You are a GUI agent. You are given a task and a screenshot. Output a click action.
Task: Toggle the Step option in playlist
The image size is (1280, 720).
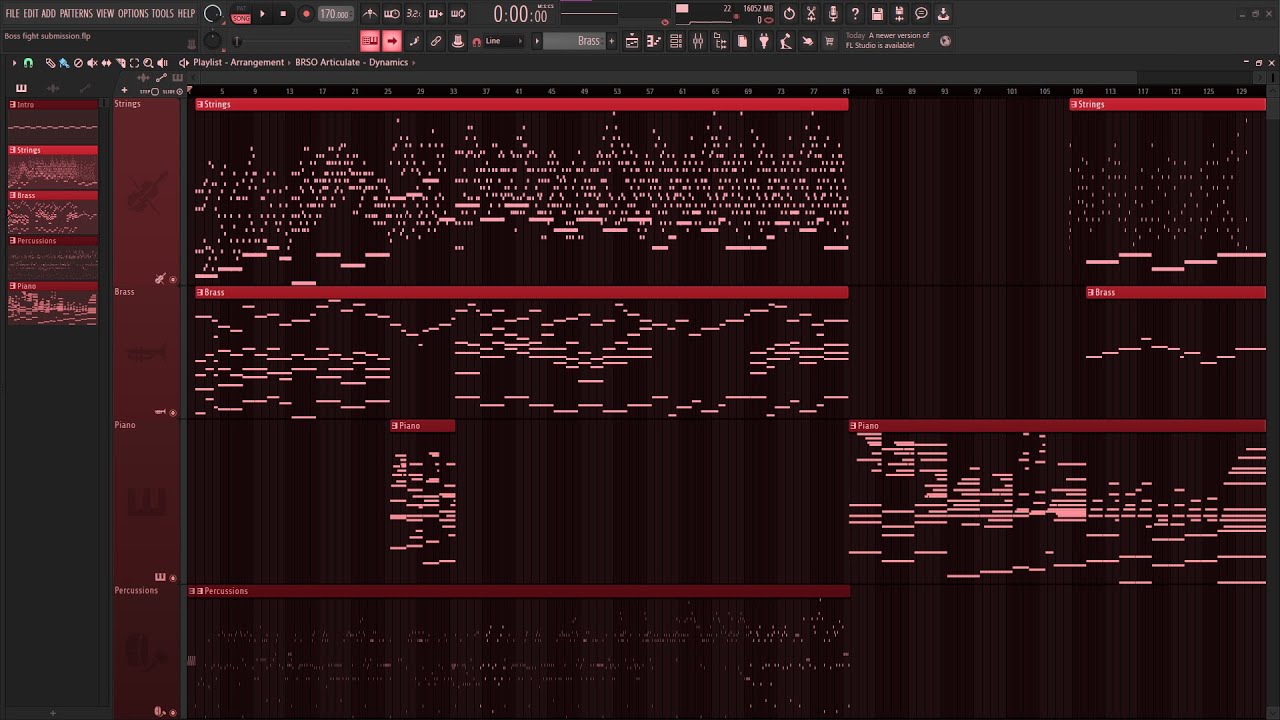pyautogui.click(x=149, y=91)
